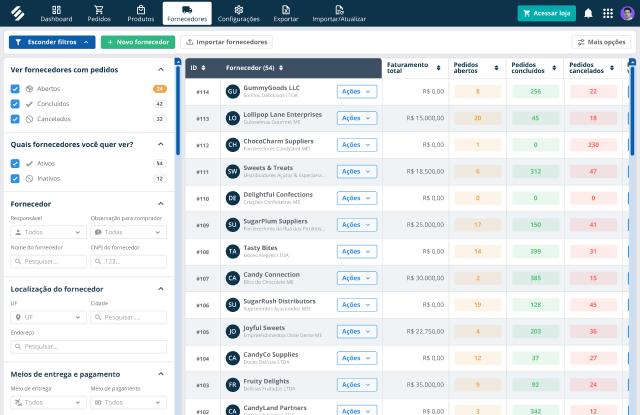Collapse Ver fornecedores com pedidos section
Viewport: 640px width, 415px height.
(161, 69)
